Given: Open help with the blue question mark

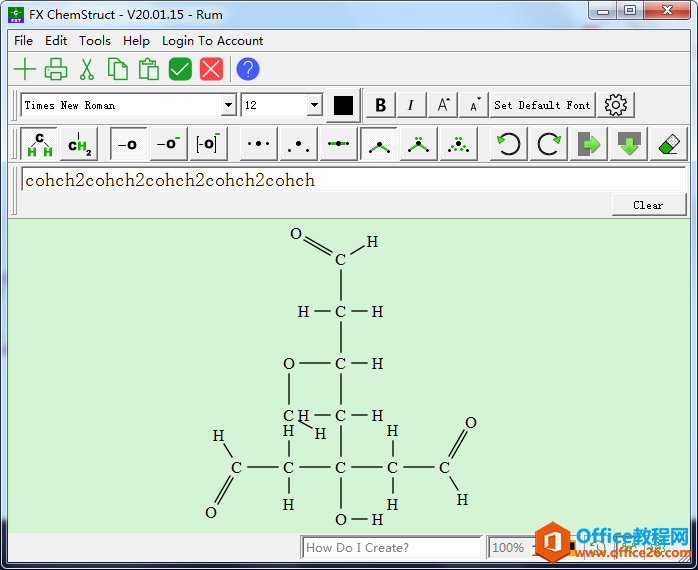Looking at the screenshot, I should tap(248, 69).
